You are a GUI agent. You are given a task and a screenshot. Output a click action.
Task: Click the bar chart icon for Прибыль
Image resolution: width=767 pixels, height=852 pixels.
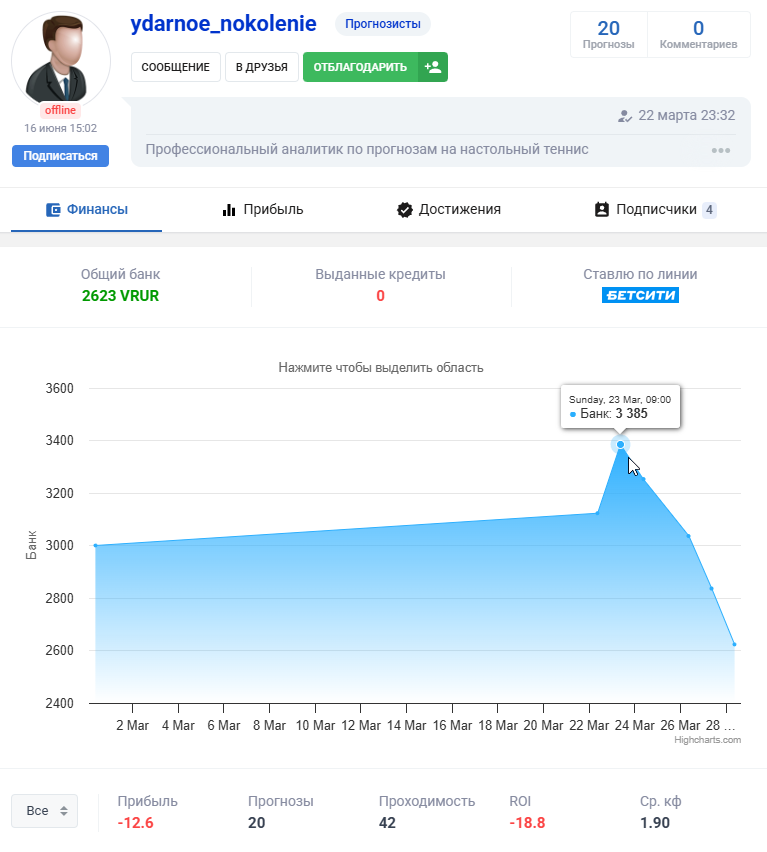[x=229, y=210]
